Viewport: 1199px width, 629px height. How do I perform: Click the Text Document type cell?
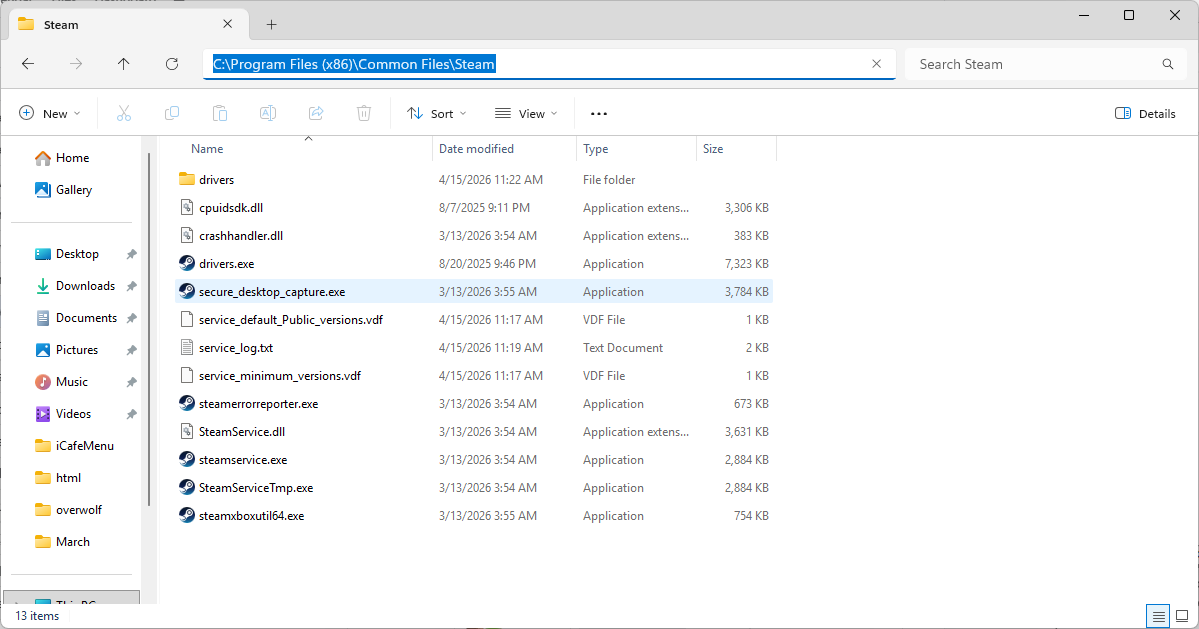pos(622,348)
